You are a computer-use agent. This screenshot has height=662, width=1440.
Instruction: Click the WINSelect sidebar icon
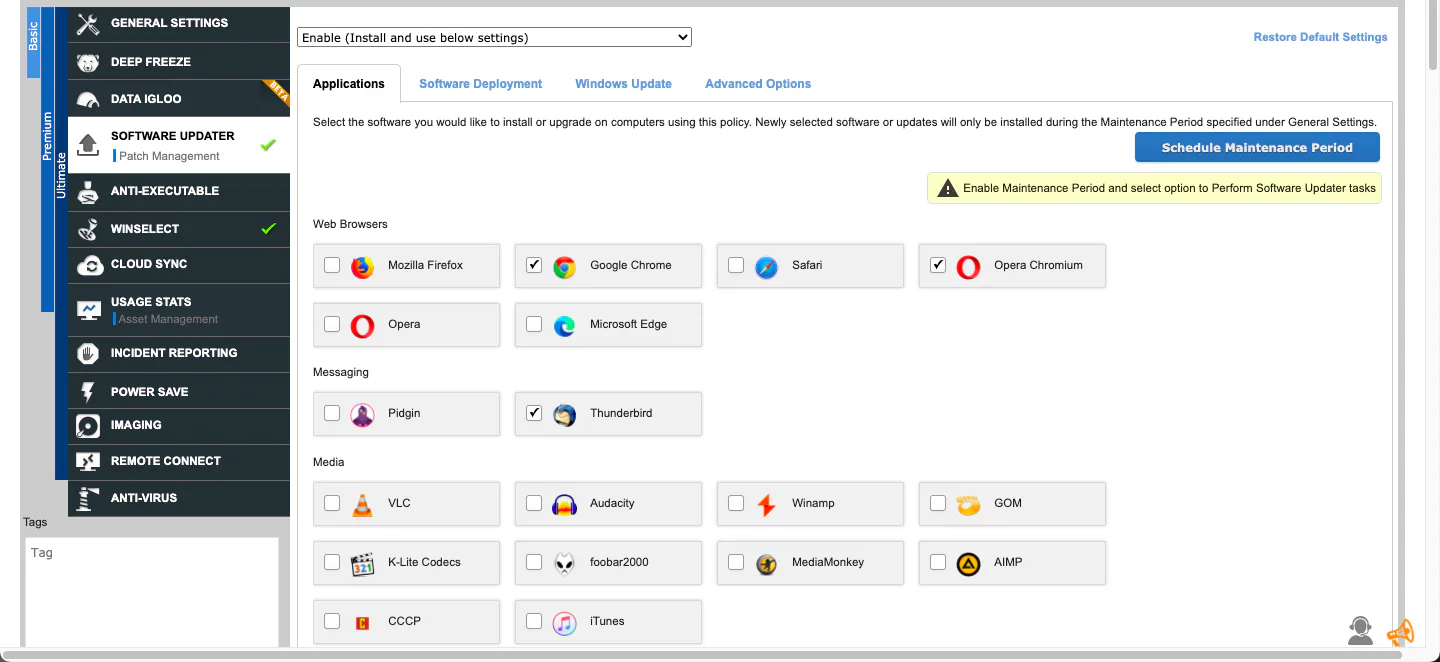tap(88, 229)
